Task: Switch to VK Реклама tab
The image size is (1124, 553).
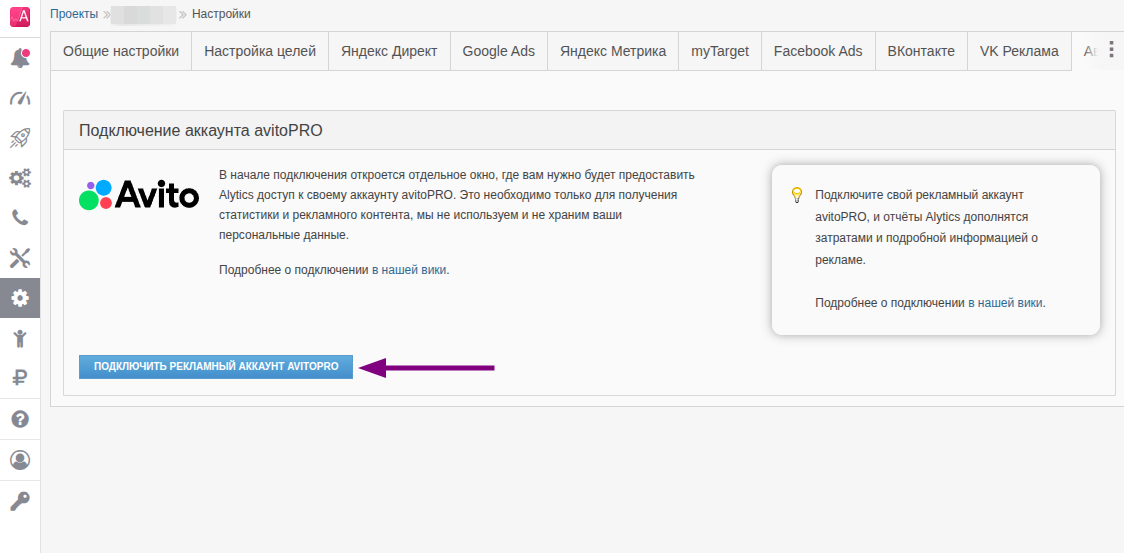Action: pyautogui.click(x=1019, y=52)
